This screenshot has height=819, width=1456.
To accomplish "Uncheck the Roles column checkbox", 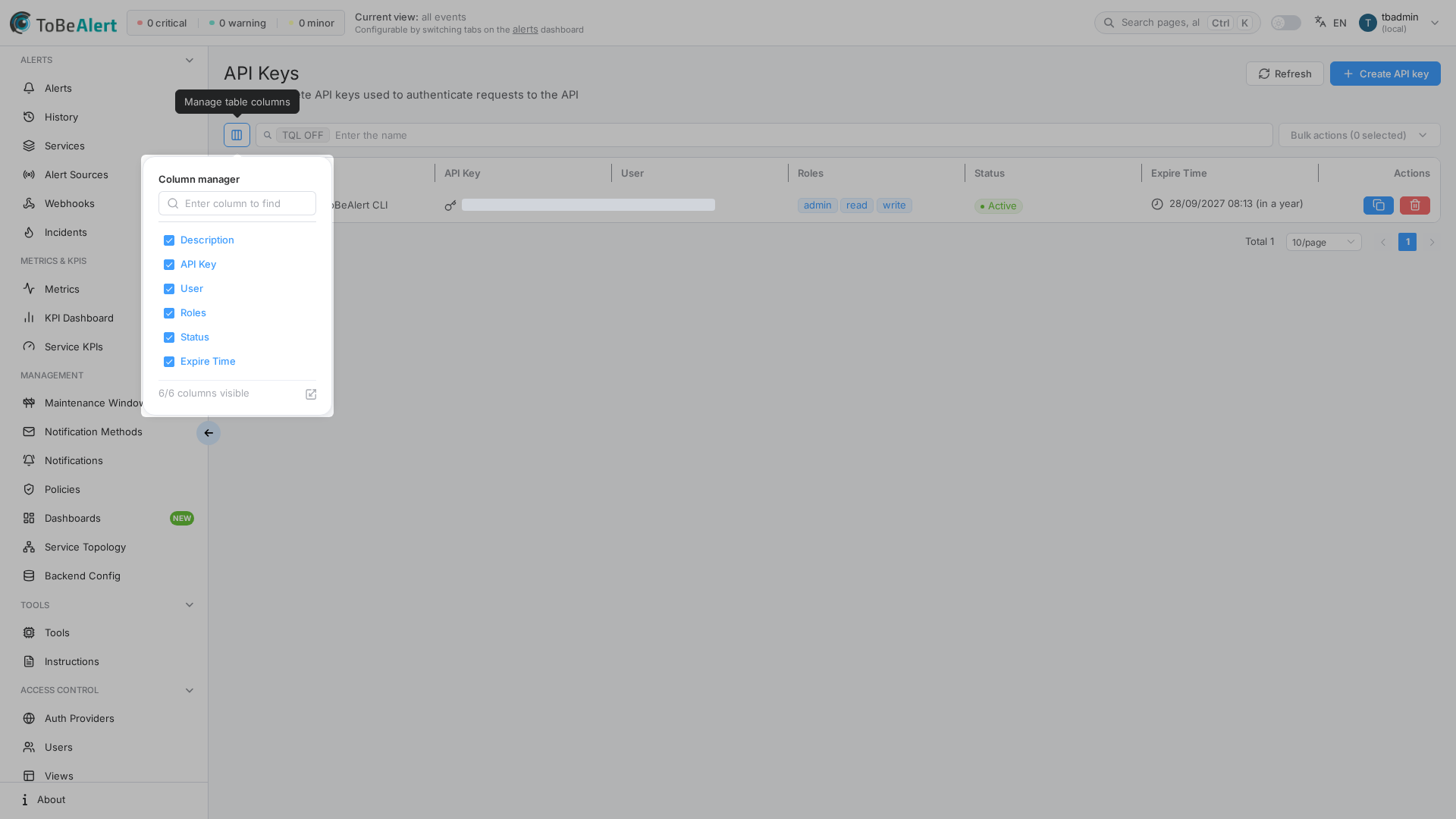I will click(169, 313).
